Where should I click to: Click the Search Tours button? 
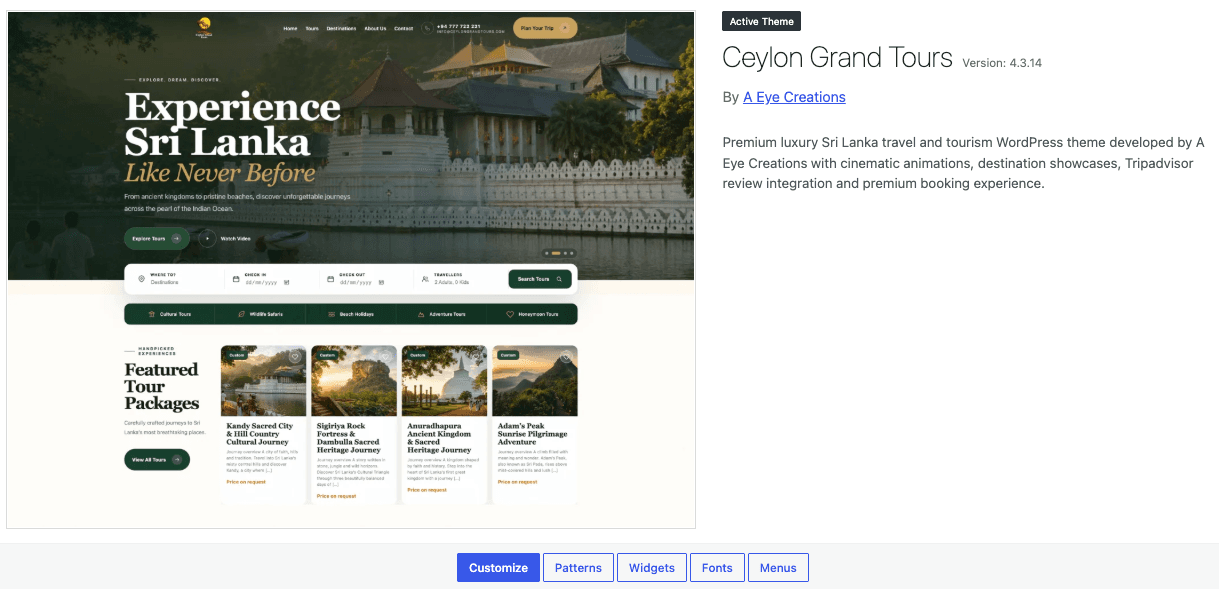(x=540, y=279)
